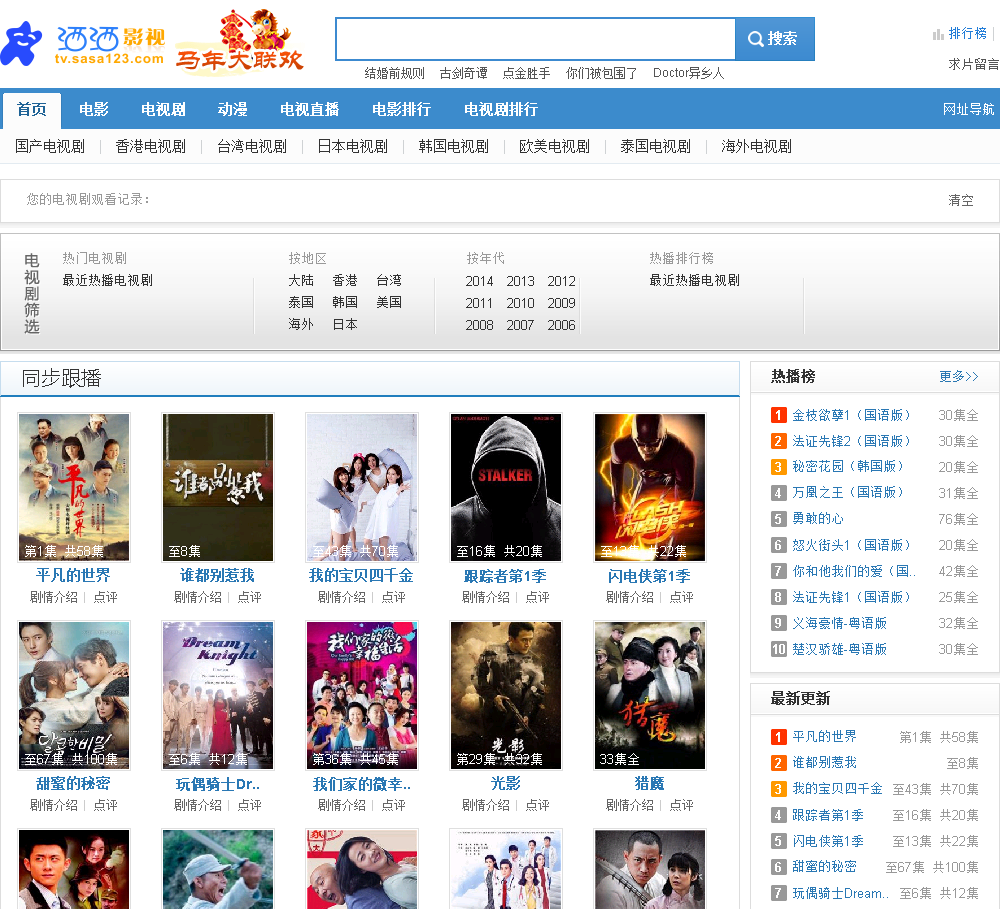
Task: Open the 谁都别惹我 poster thumbnail
Action: [x=218, y=487]
